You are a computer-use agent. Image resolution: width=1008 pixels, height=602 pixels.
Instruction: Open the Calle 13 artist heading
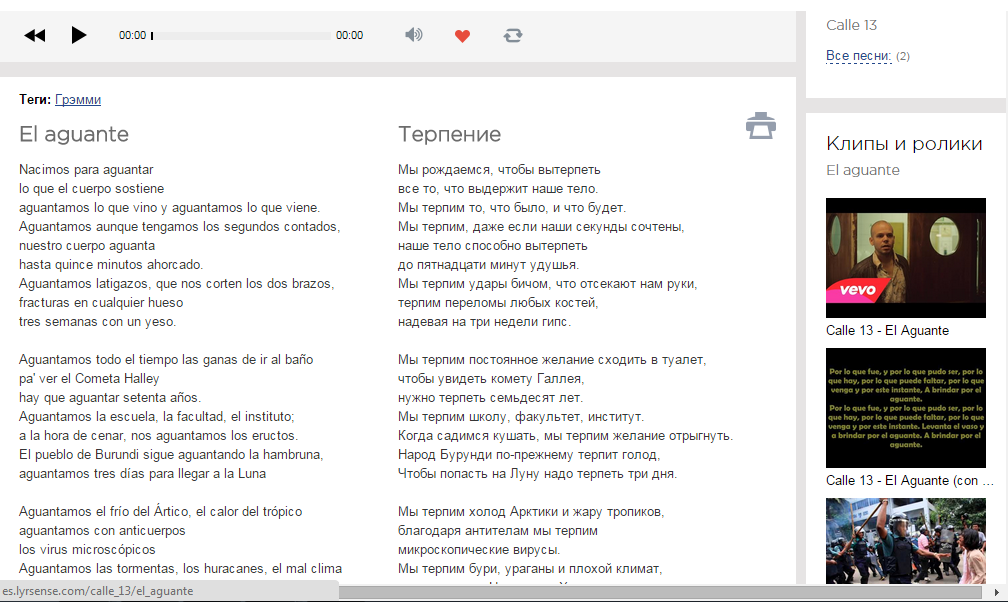(851, 25)
